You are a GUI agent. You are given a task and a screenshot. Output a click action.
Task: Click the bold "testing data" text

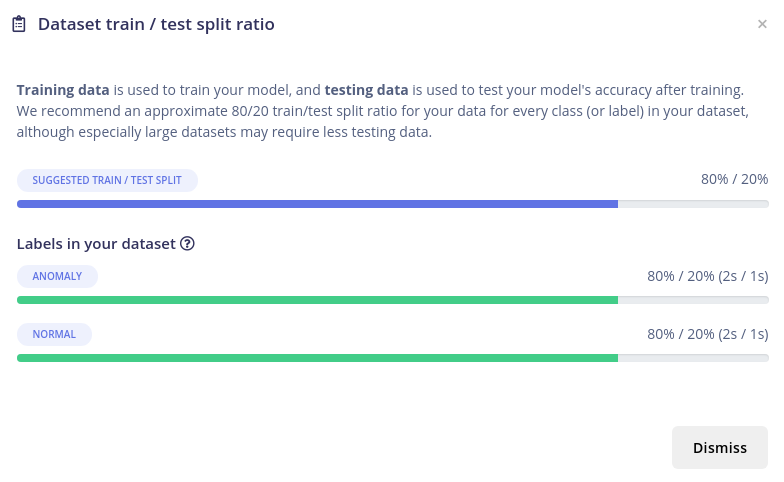[x=366, y=90]
